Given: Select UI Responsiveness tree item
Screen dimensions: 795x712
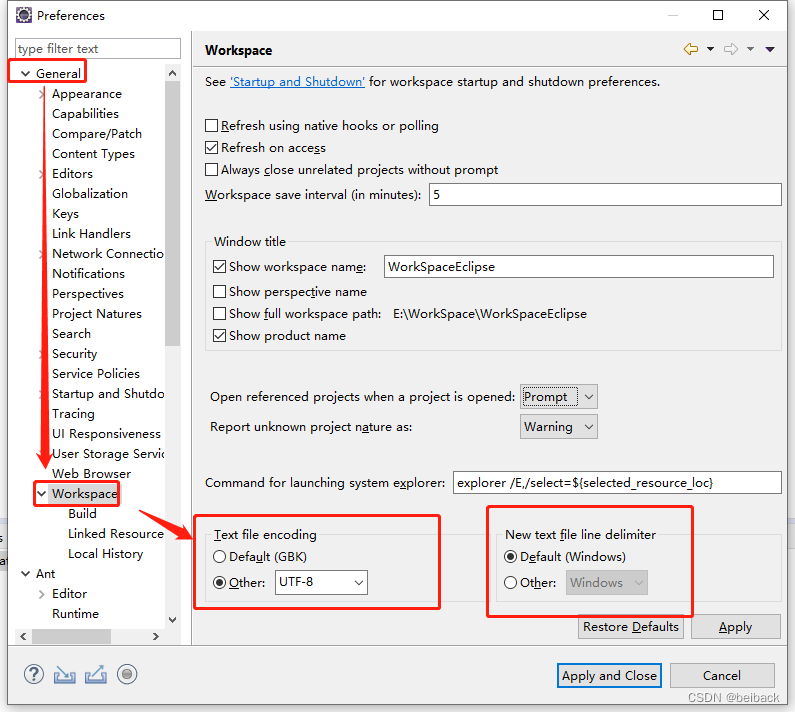Looking at the screenshot, I should (106, 434).
